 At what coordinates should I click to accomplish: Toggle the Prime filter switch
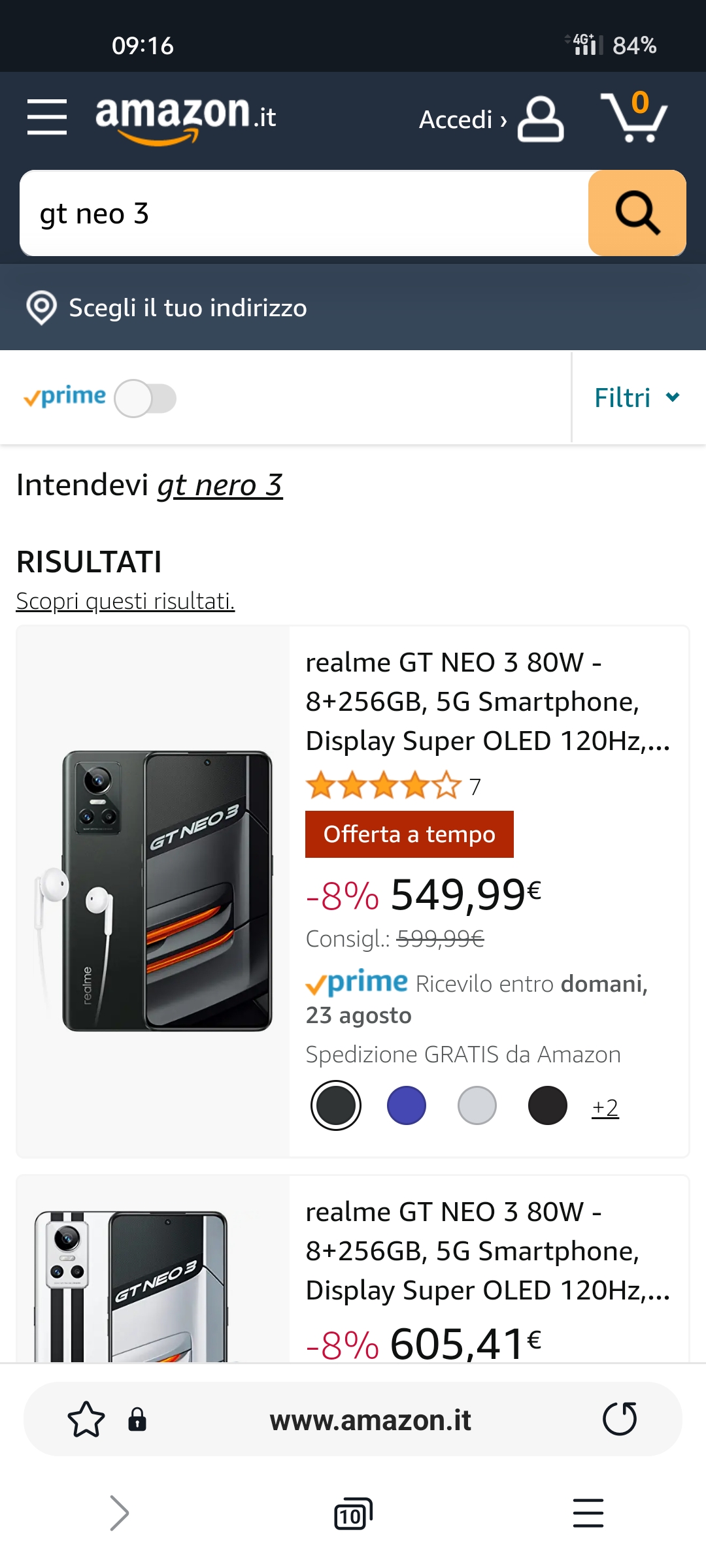tap(145, 398)
